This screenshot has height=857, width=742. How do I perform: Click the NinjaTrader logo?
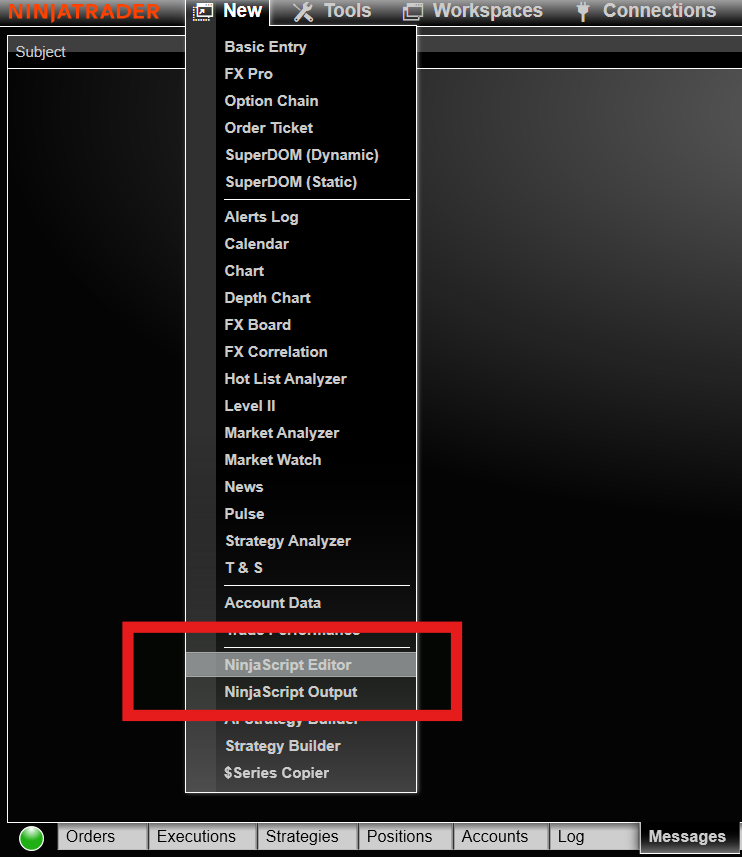pyautogui.click(x=84, y=12)
